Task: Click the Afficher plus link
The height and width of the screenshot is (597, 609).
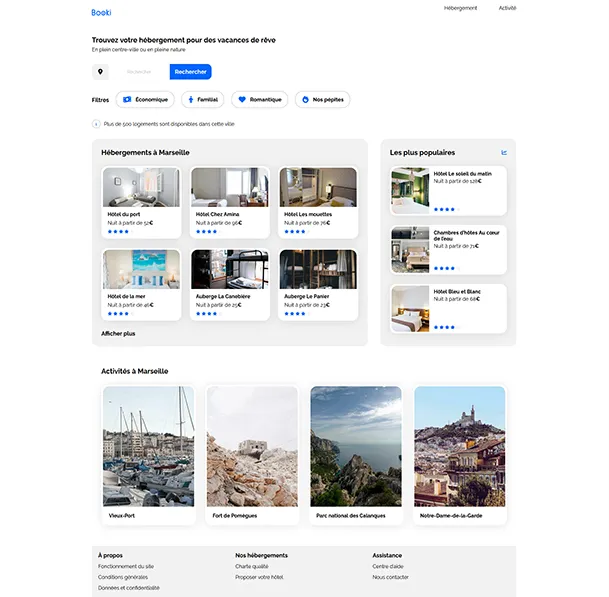Action: coord(118,334)
